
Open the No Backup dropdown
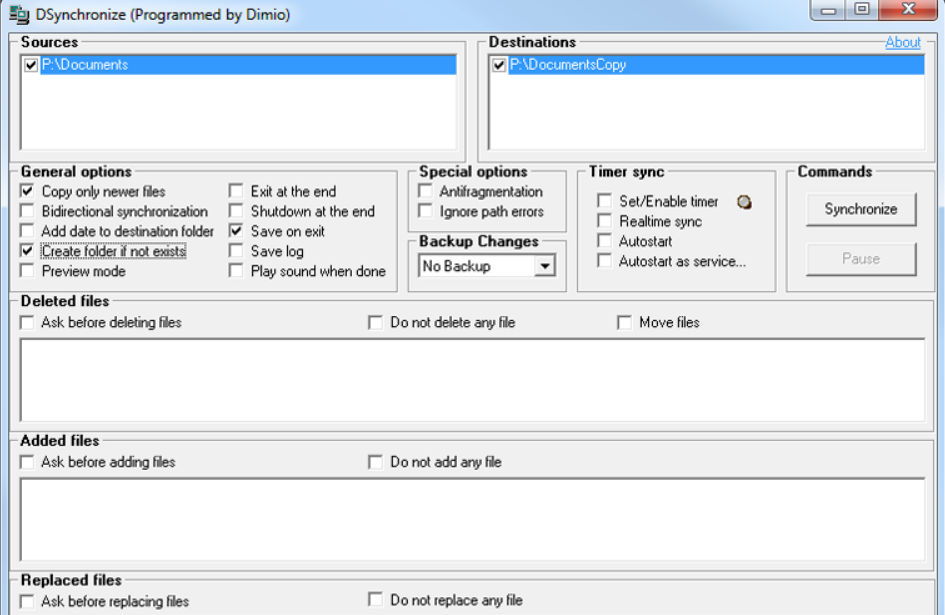(546, 265)
